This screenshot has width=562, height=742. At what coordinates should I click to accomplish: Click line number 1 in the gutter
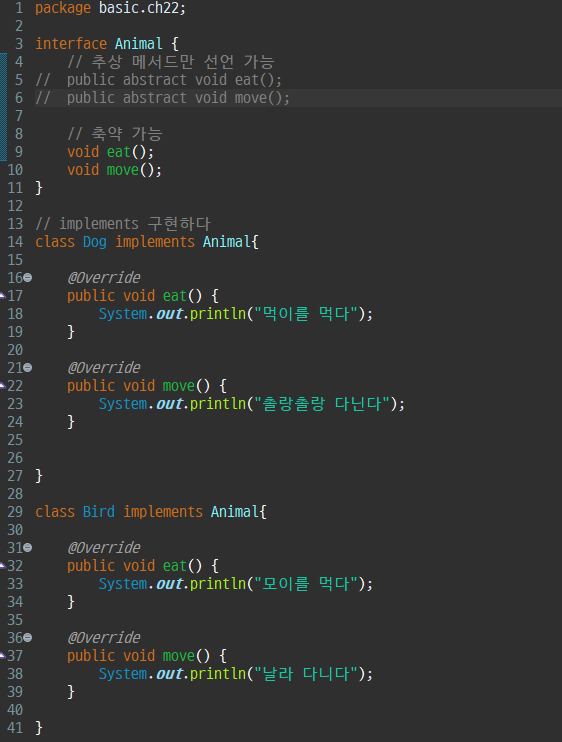19,8
